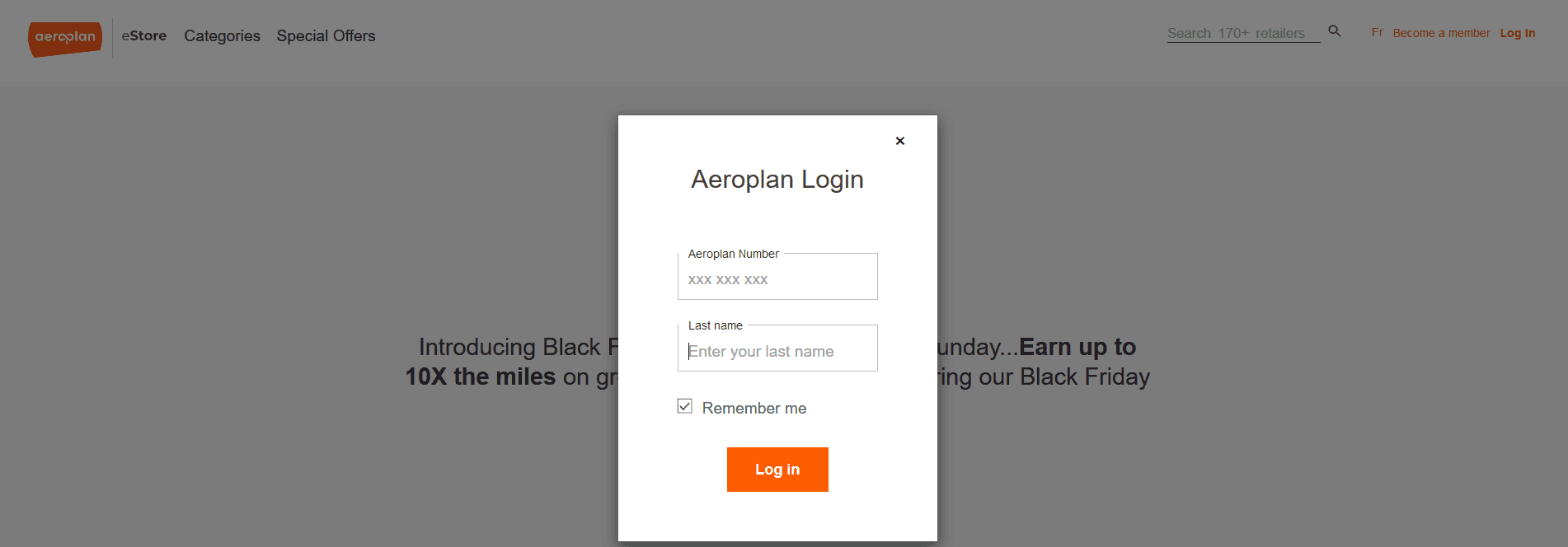Focus the Aeroplan Number input field
1568x547 pixels.
[777, 279]
